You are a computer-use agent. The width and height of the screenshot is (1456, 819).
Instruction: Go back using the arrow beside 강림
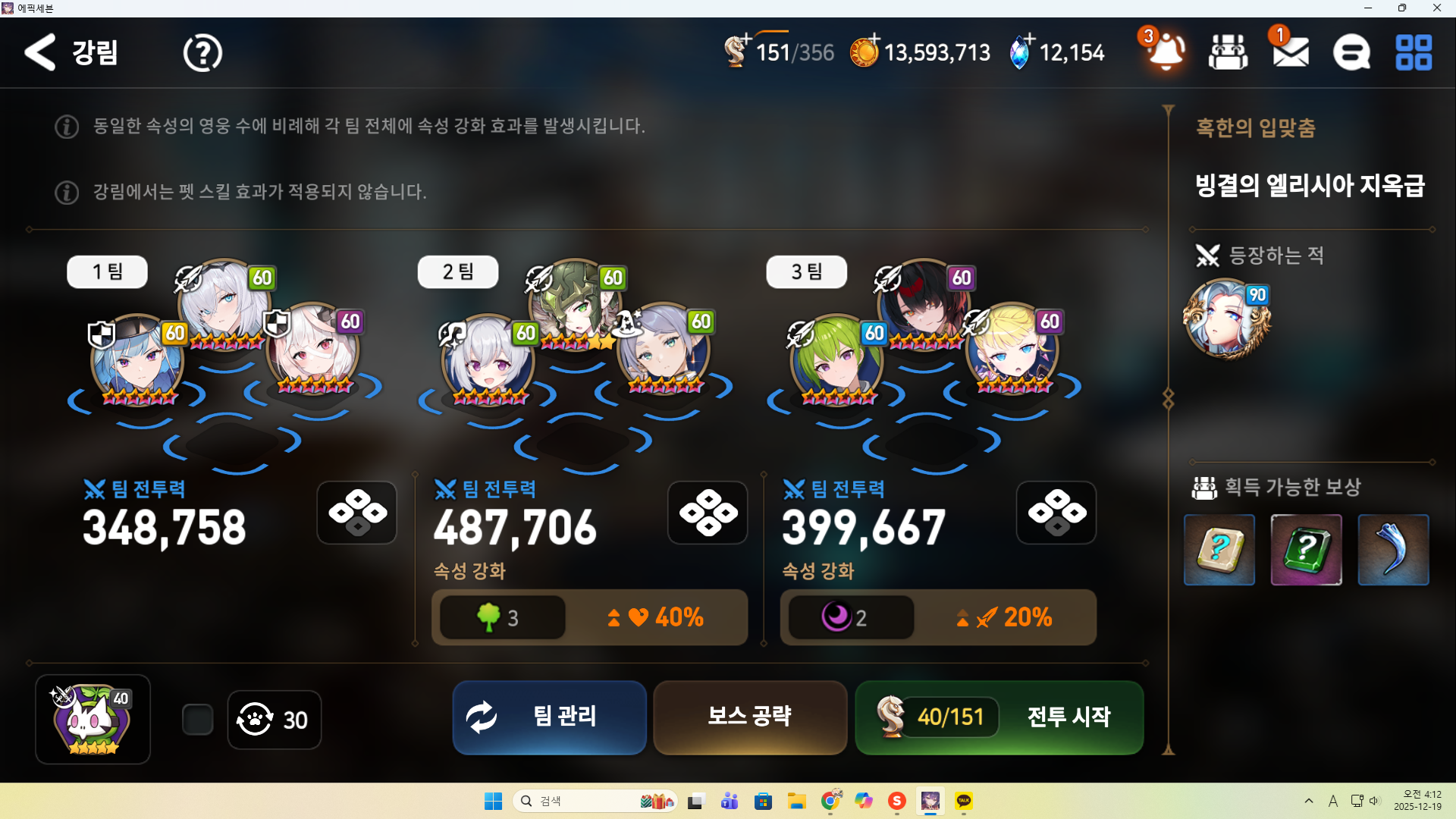[40, 52]
